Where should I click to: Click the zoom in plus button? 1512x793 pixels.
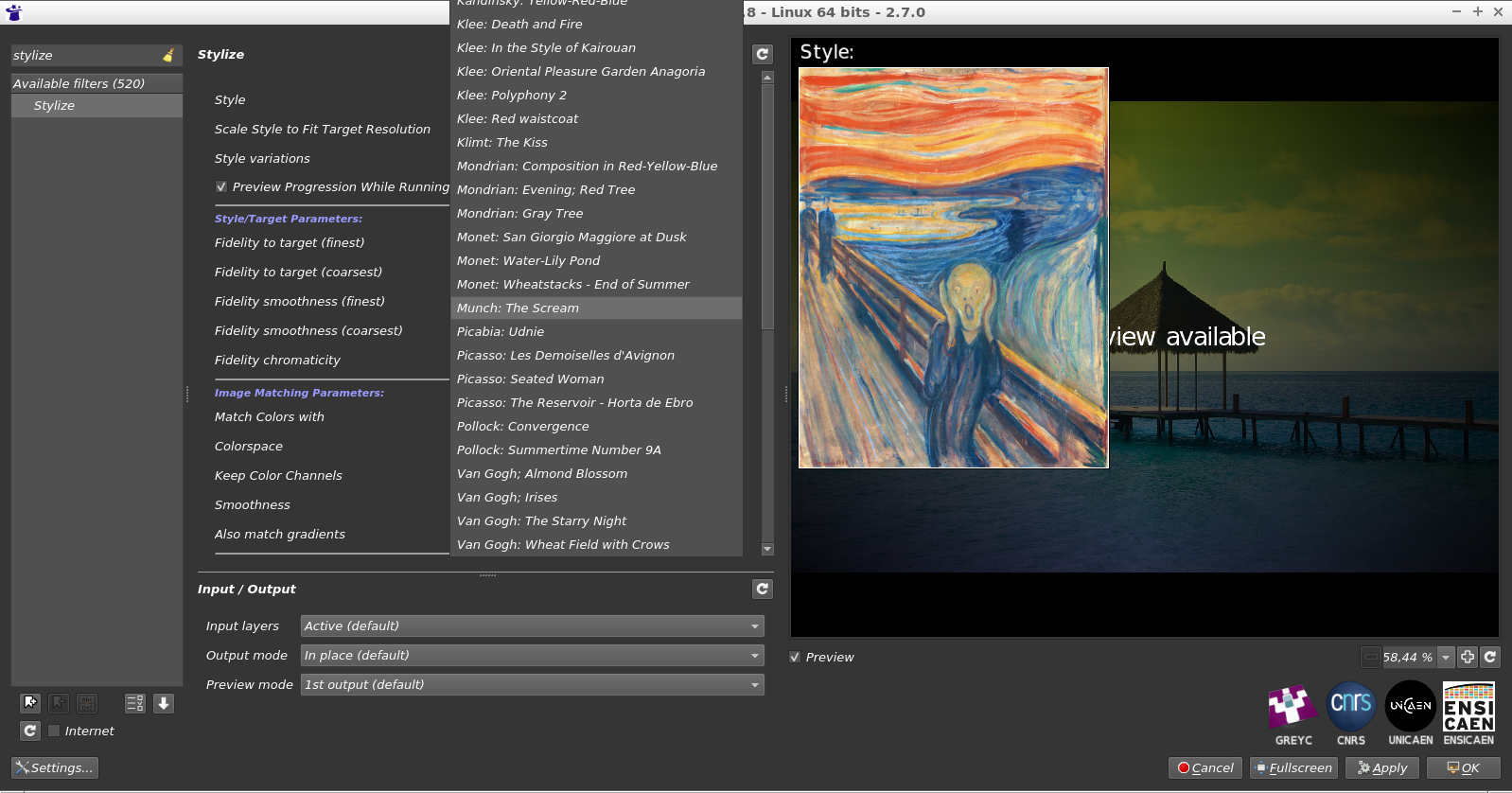[1468, 657]
